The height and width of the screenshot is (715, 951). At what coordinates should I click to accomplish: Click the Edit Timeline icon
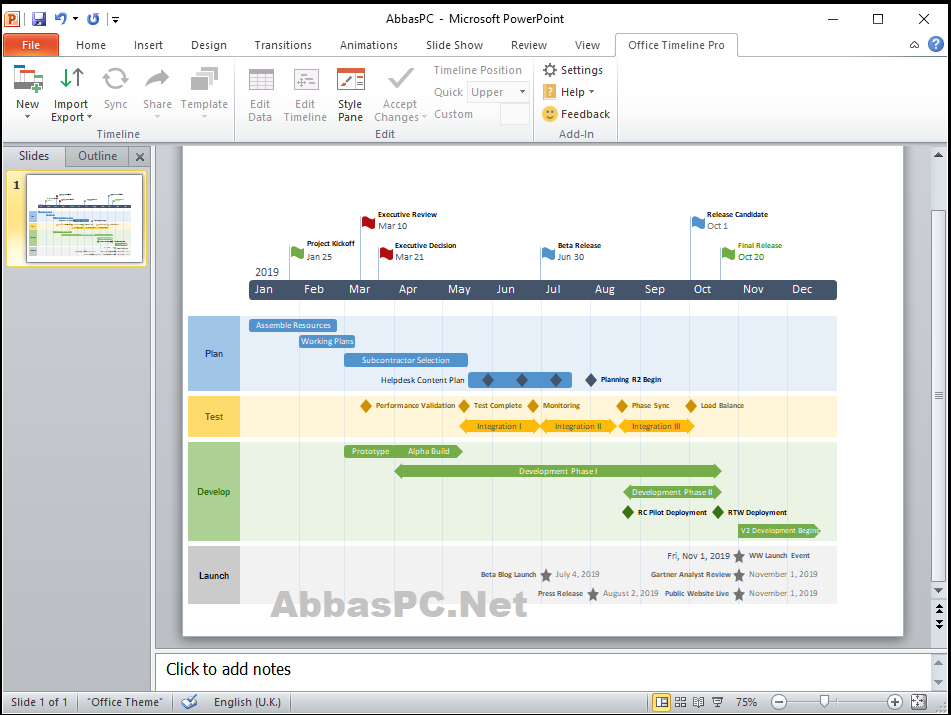tap(306, 79)
